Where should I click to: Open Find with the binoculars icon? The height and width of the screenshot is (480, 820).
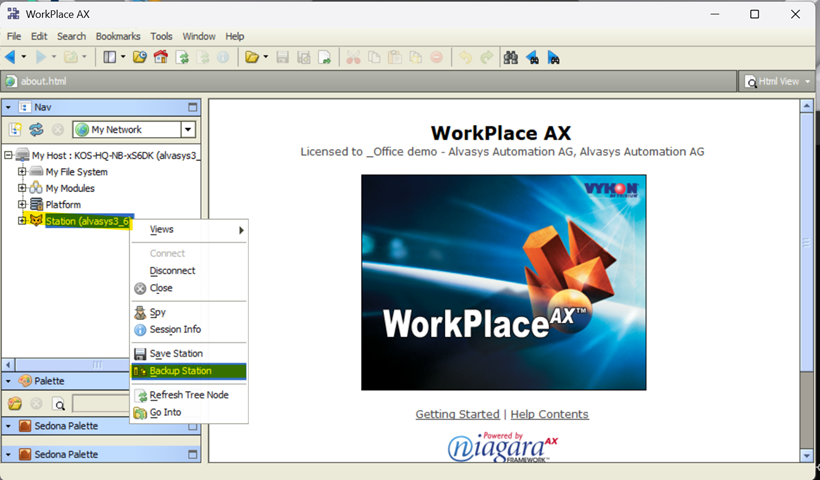pos(510,58)
